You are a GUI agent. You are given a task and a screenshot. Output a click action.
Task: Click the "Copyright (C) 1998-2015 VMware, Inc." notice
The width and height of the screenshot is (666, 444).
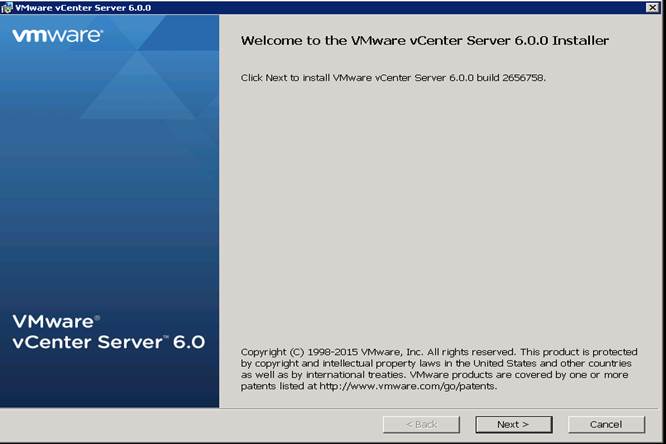[x=439, y=369]
